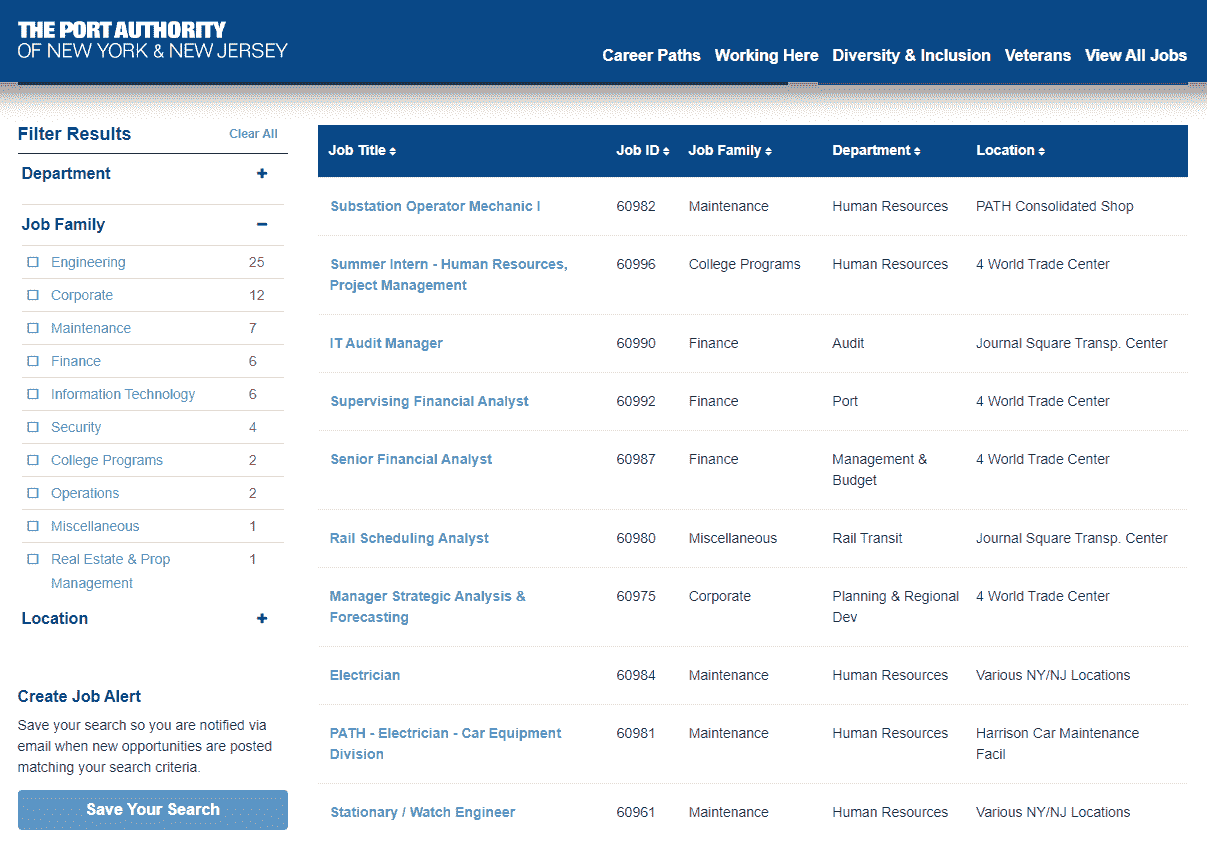Viewport: 1207px width, 841px height.
Task: Click the Port department cell
Action: coord(845,401)
